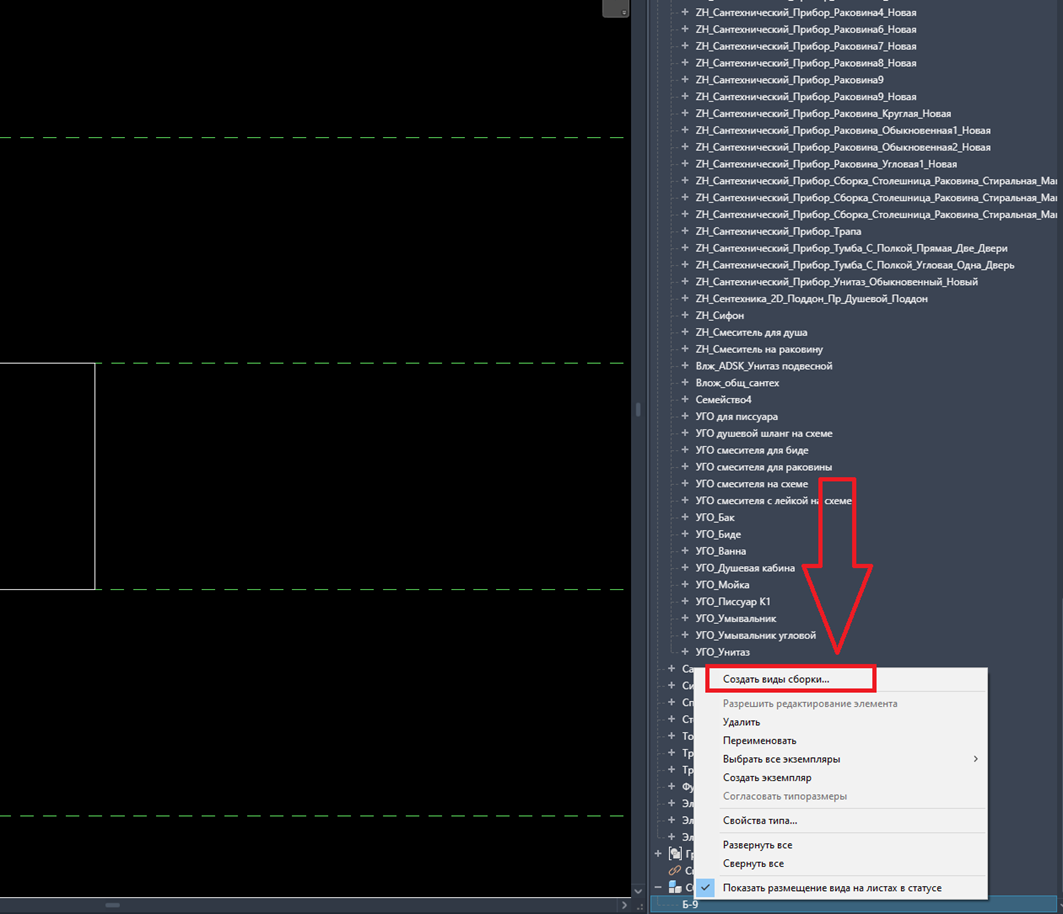Select the 'Раковина_Обыкновенная2_Новая' family row
The height and width of the screenshot is (914, 1063).
click(843, 147)
